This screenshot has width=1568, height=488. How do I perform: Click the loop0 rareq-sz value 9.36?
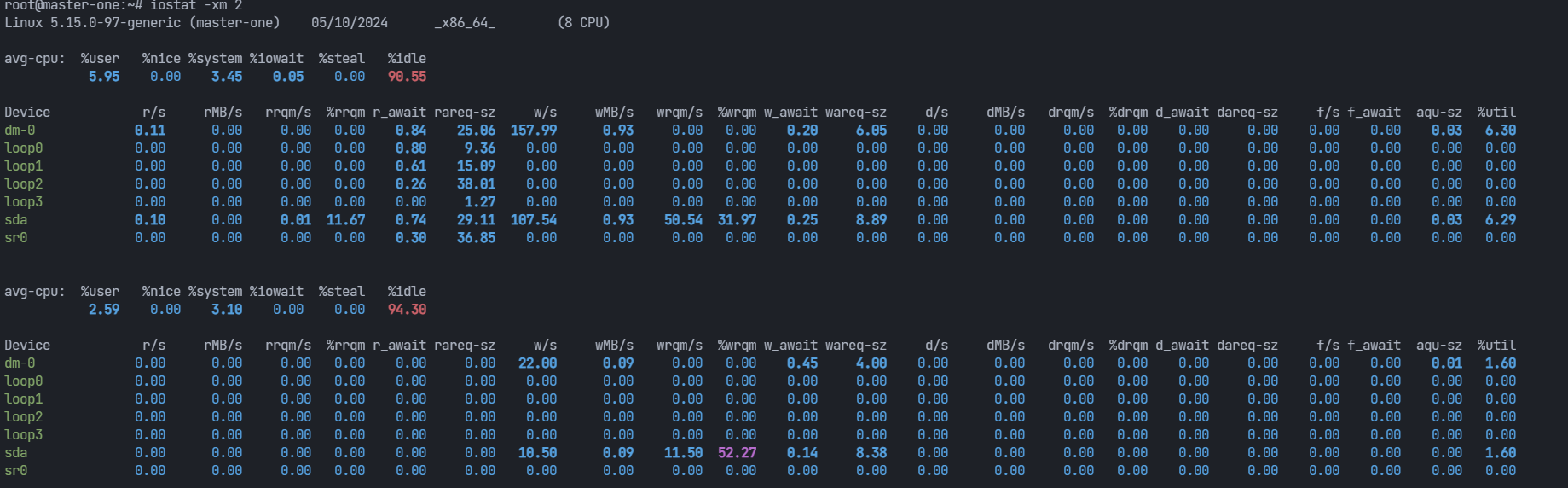tap(480, 148)
